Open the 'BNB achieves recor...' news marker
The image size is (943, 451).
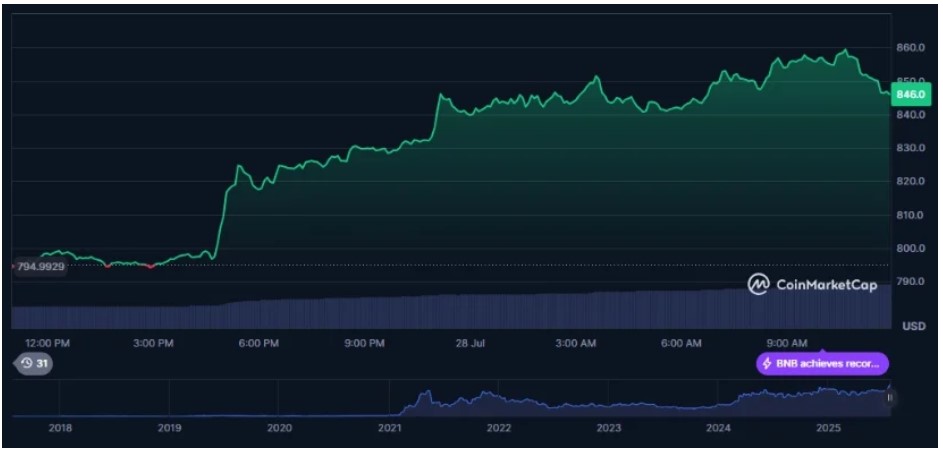(x=823, y=364)
